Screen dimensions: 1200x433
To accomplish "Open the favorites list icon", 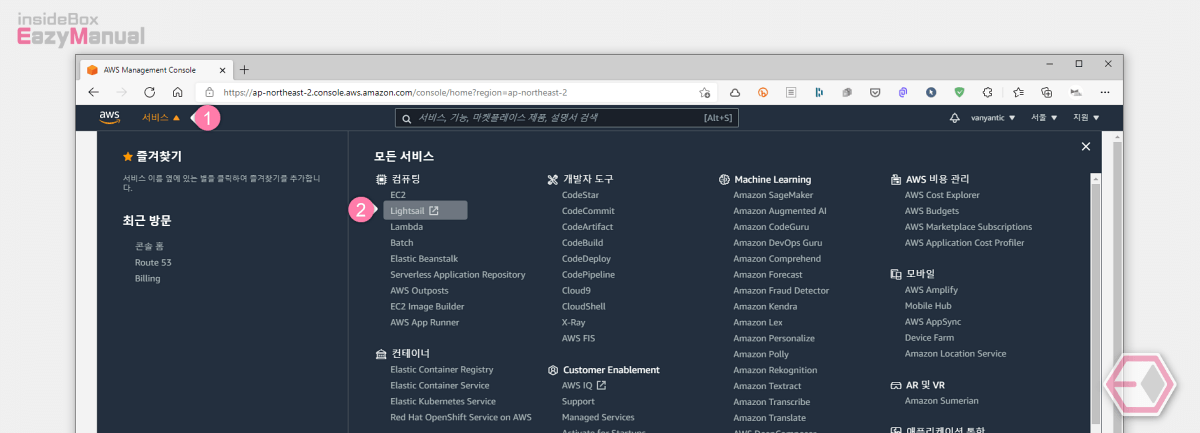I will pos(1019,92).
